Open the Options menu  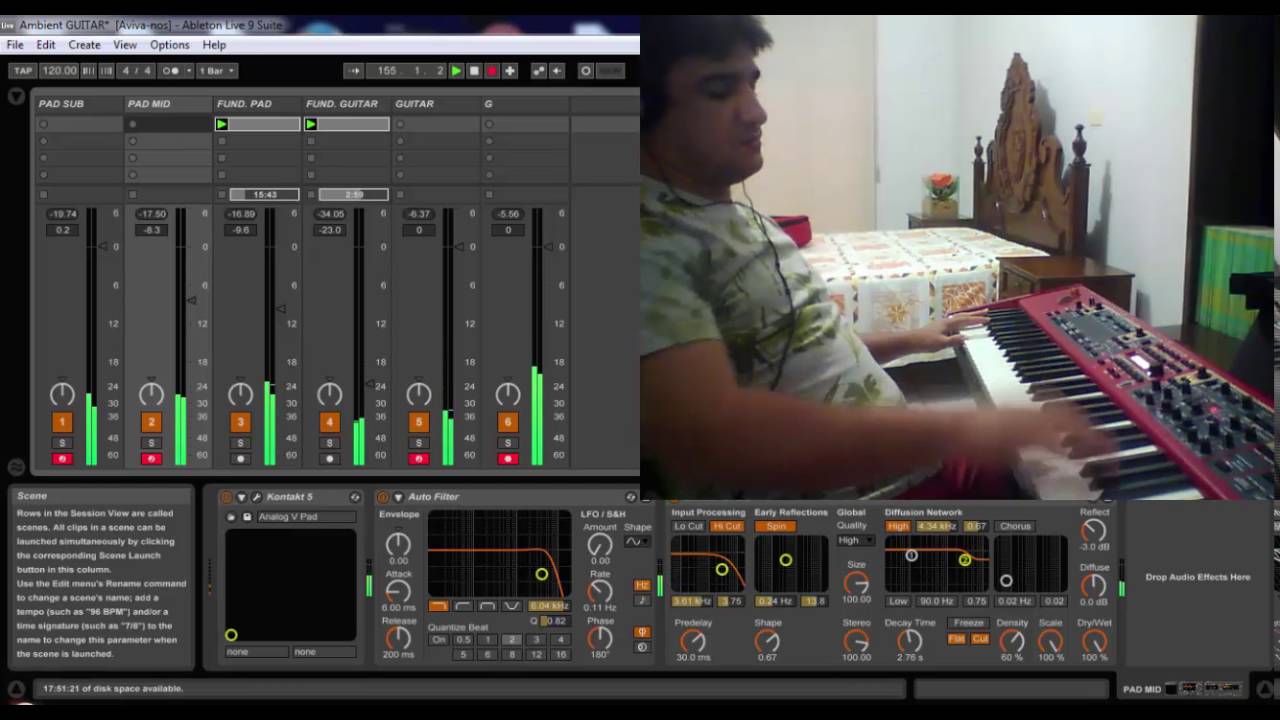click(x=169, y=45)
